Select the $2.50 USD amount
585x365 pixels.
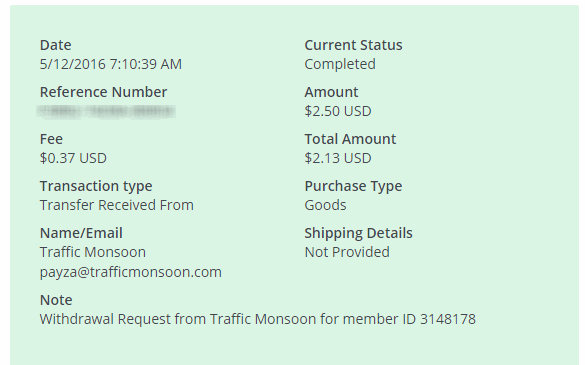coord(338,111)
